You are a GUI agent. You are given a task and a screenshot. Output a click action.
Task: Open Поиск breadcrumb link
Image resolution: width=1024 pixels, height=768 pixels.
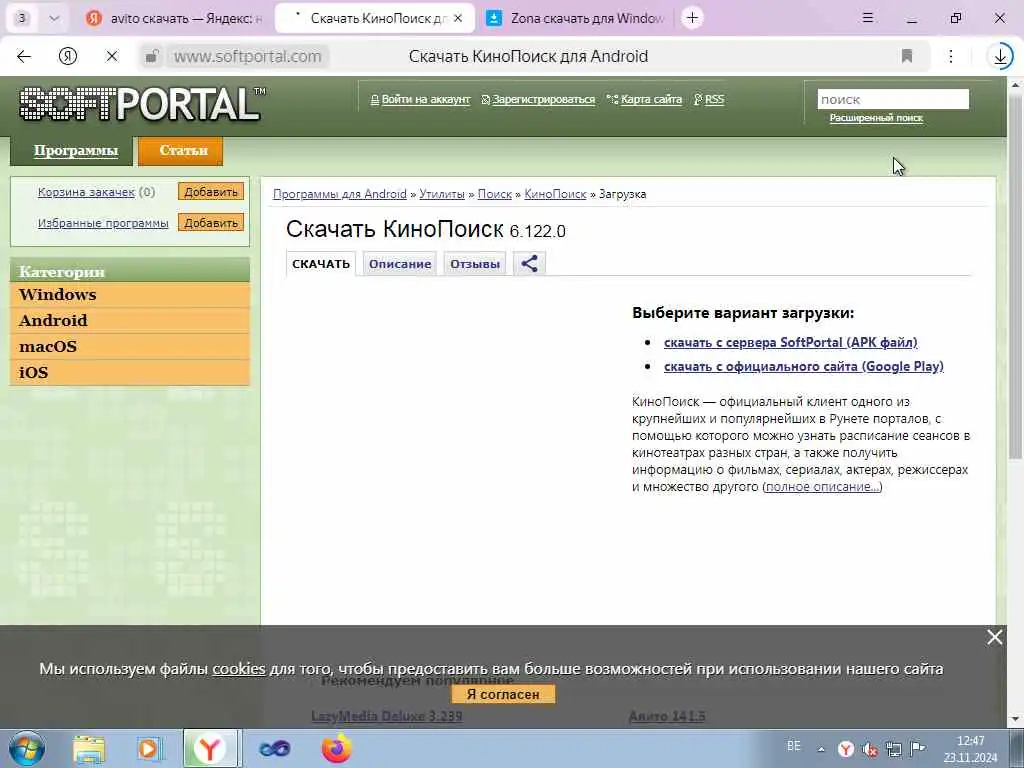click(x=495, y=194)
